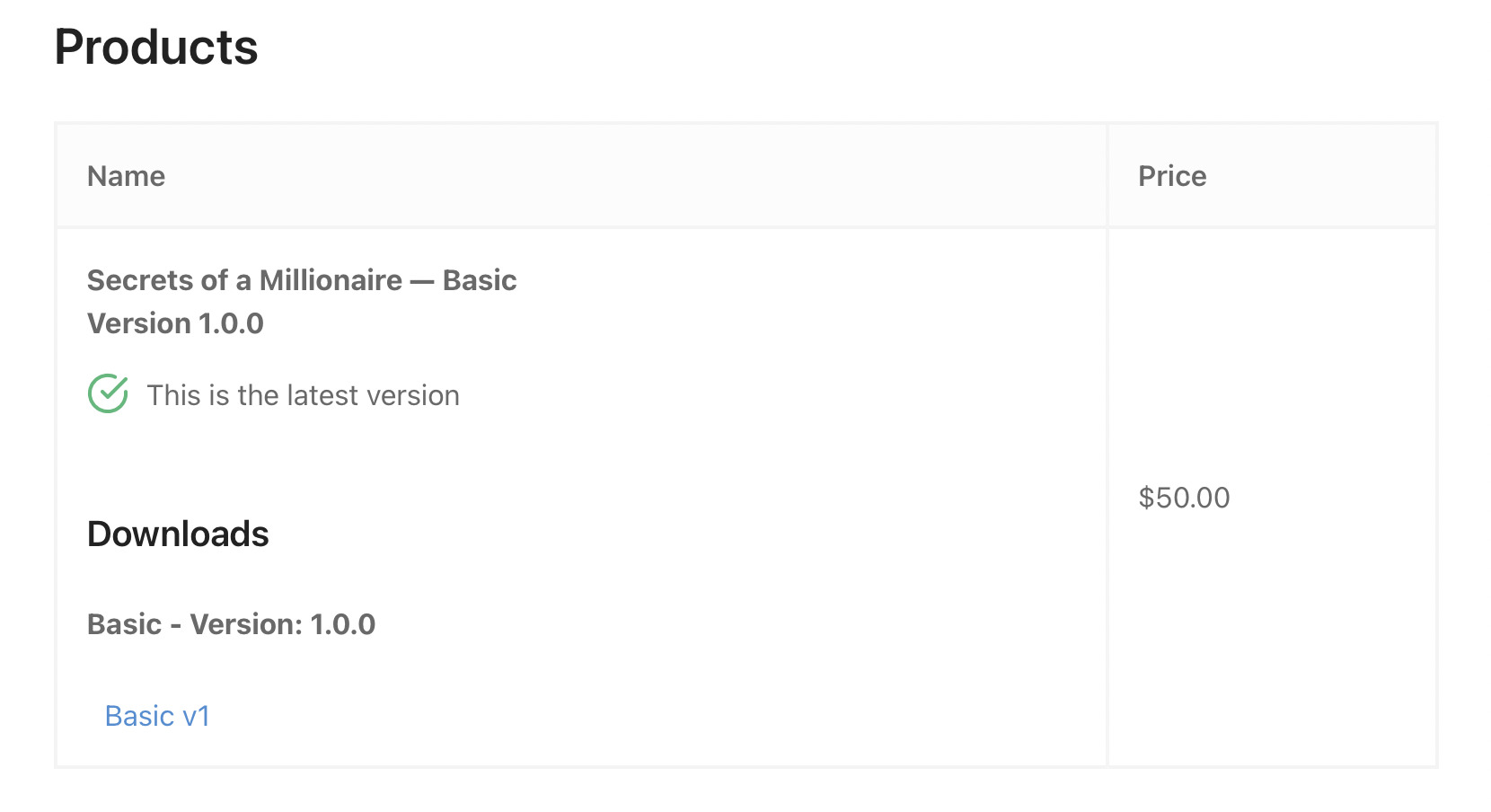The image size is (1491, 812).
Task: Click the $50.00 price value
Action: 1184,498
